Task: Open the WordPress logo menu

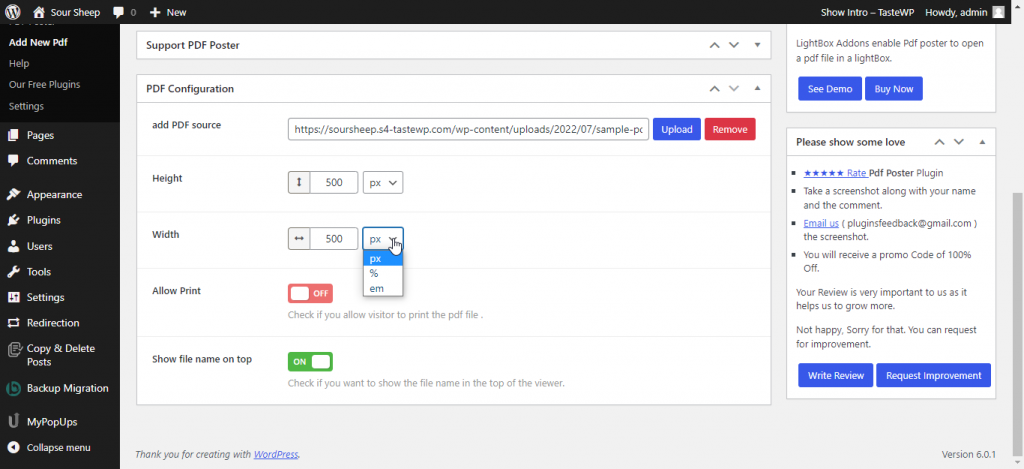Action: point(13,12)
